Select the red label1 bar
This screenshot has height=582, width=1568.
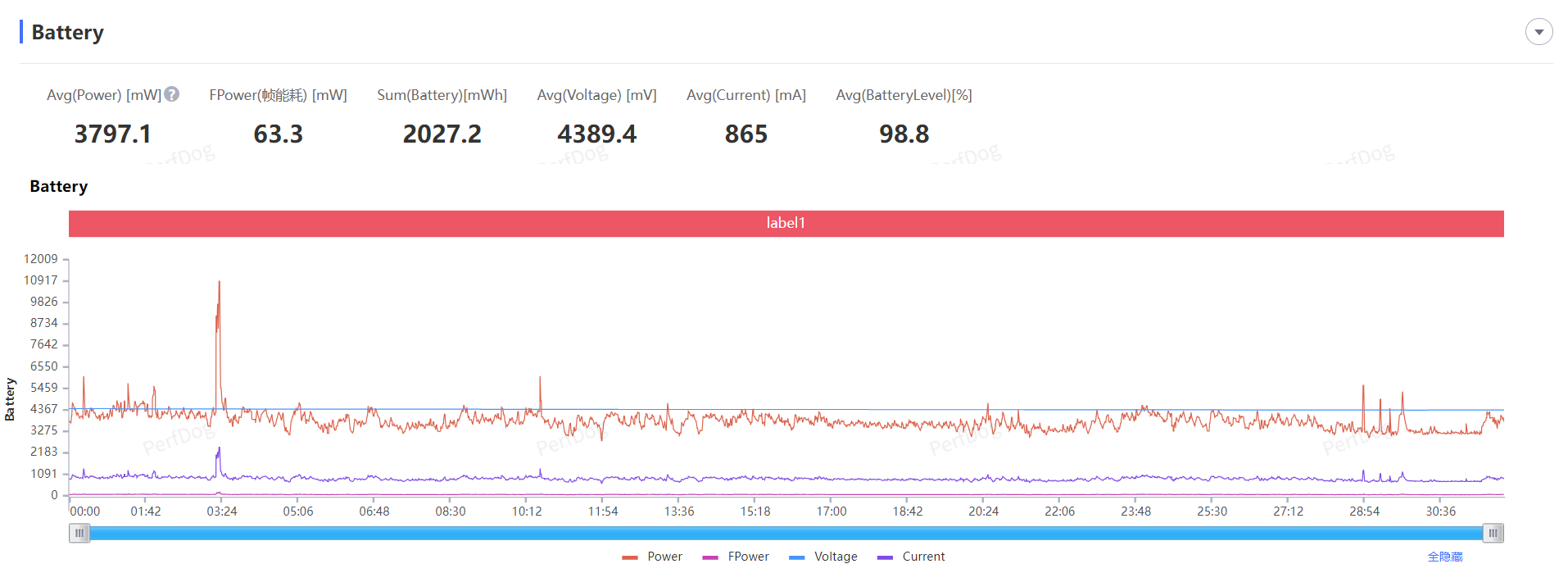pos(786,223)
